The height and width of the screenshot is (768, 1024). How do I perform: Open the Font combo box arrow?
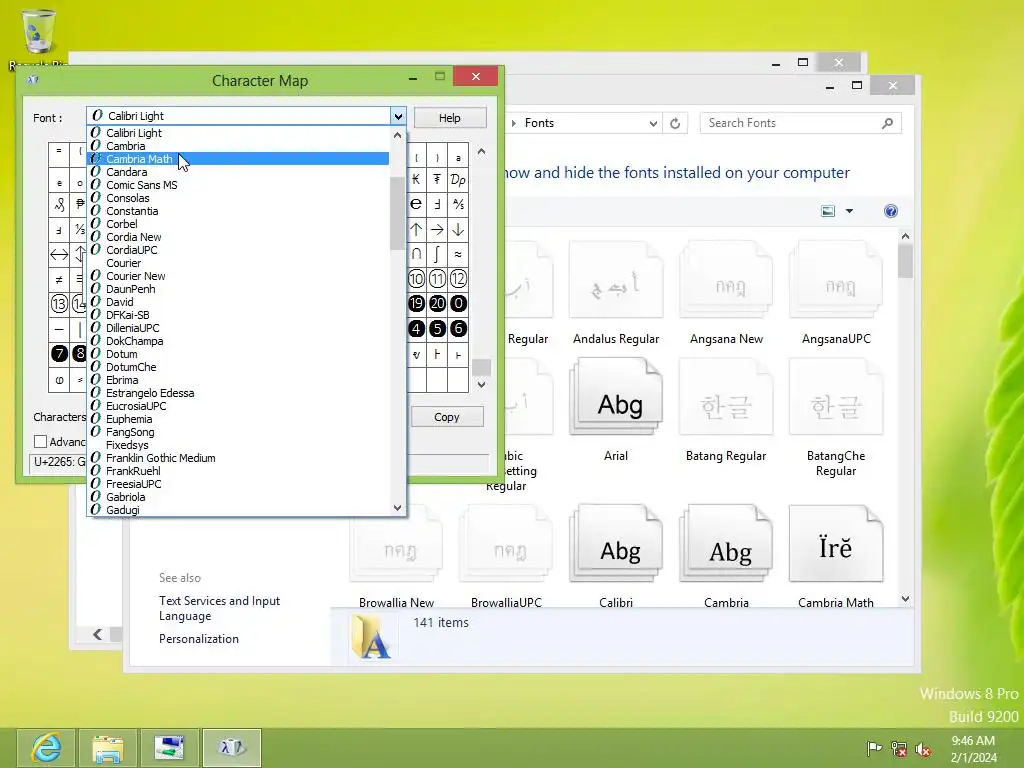coord(398,116)
